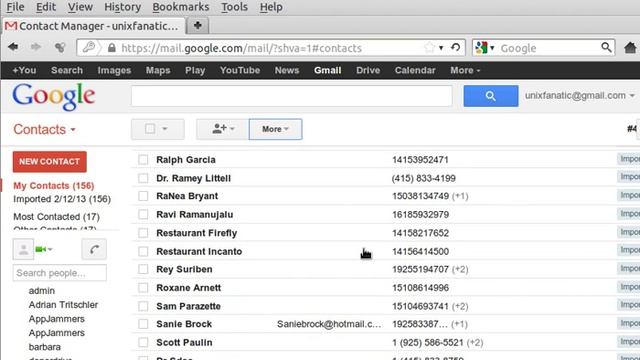
Task: Click the reload page icon
Action: [456, 48]
